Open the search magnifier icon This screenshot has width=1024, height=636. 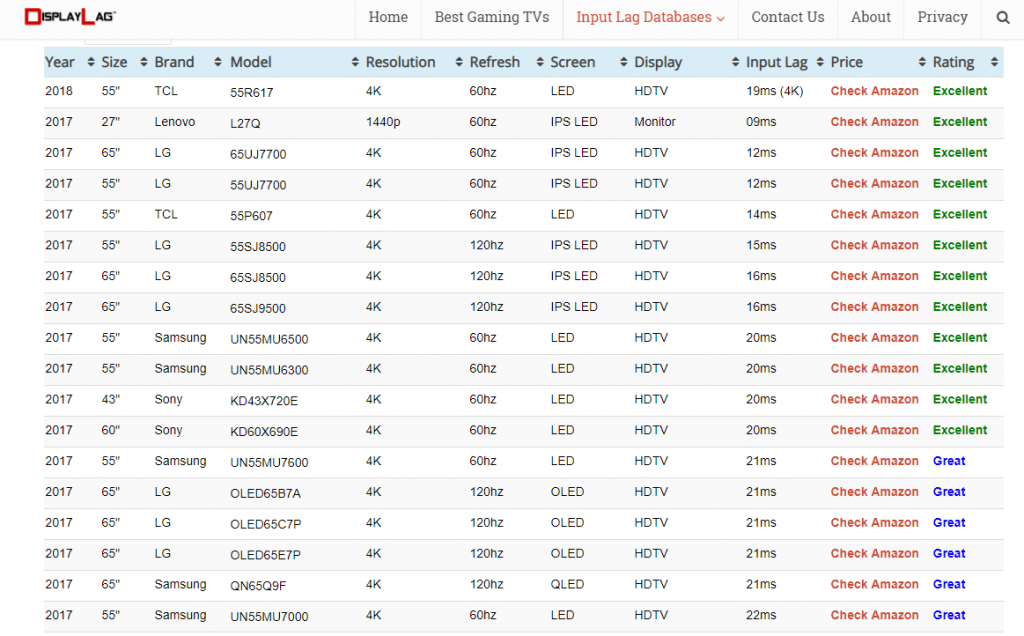point(1003,18)
